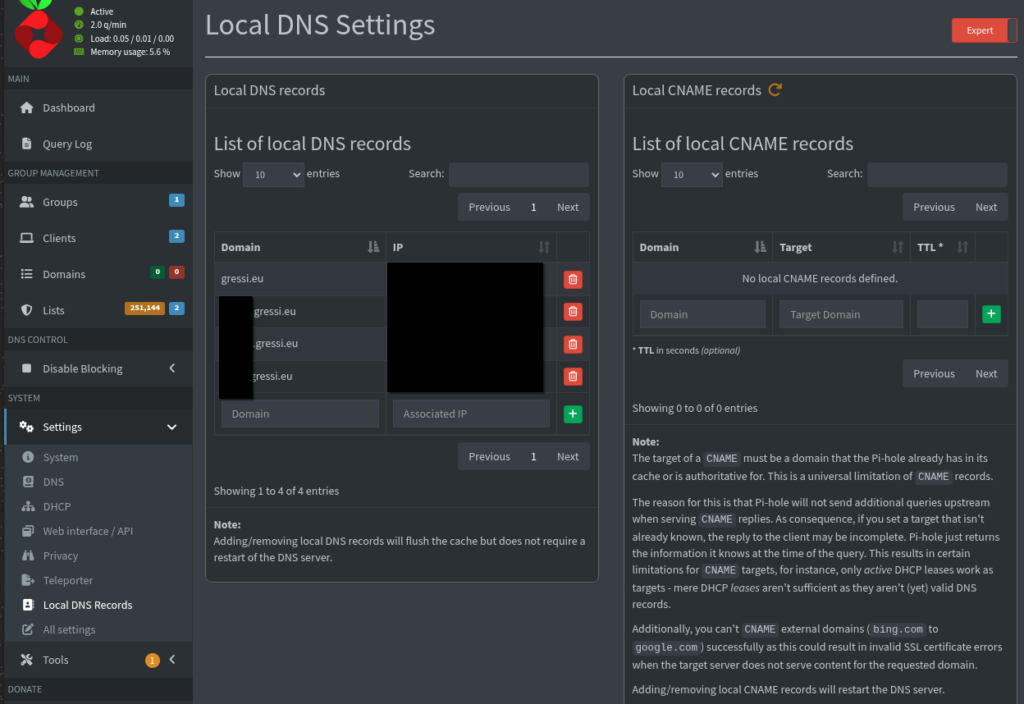This screenshot has height=704, width=1024.
Task: Click Previous above the CNAME records table
Action: coord(934,207)
